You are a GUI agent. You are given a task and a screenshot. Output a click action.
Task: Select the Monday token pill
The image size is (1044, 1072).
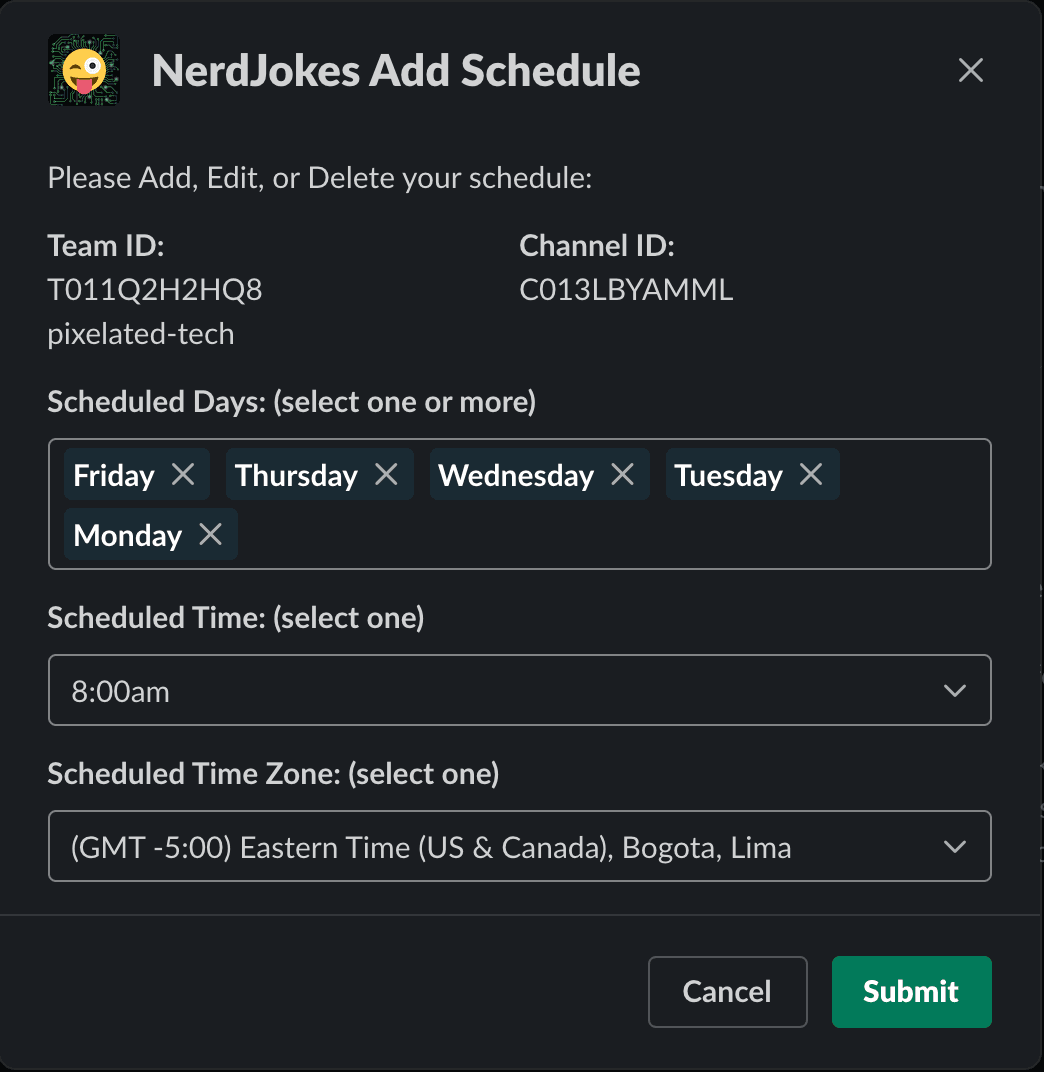[128, 535]
